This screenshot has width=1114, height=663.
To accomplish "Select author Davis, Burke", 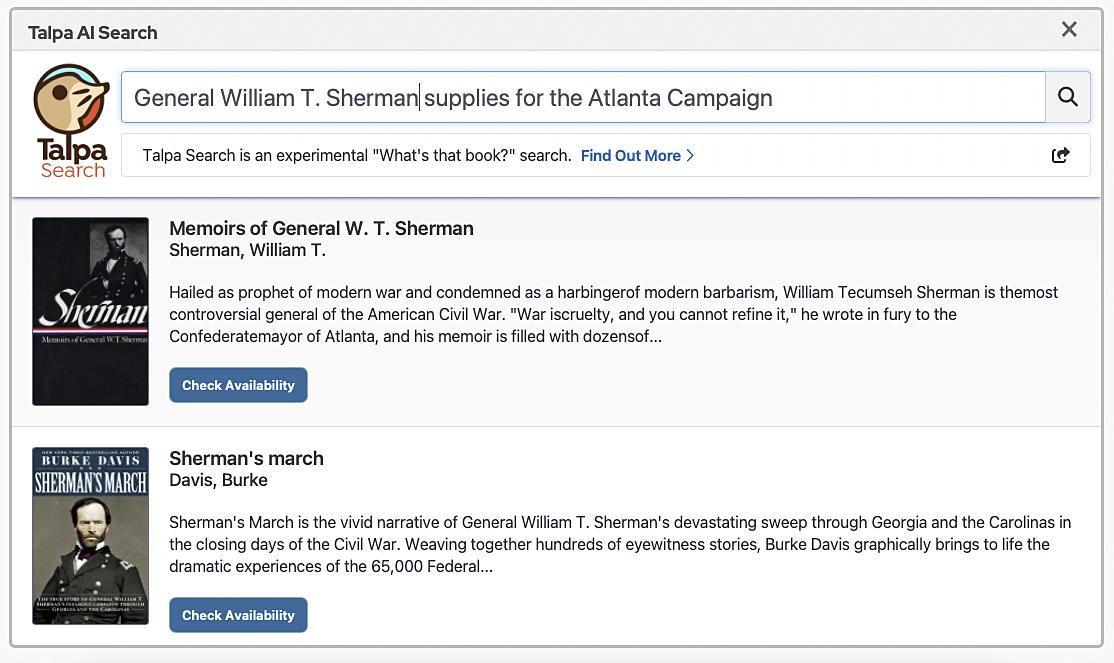I will pyautogui.click(x=218, y=480).
